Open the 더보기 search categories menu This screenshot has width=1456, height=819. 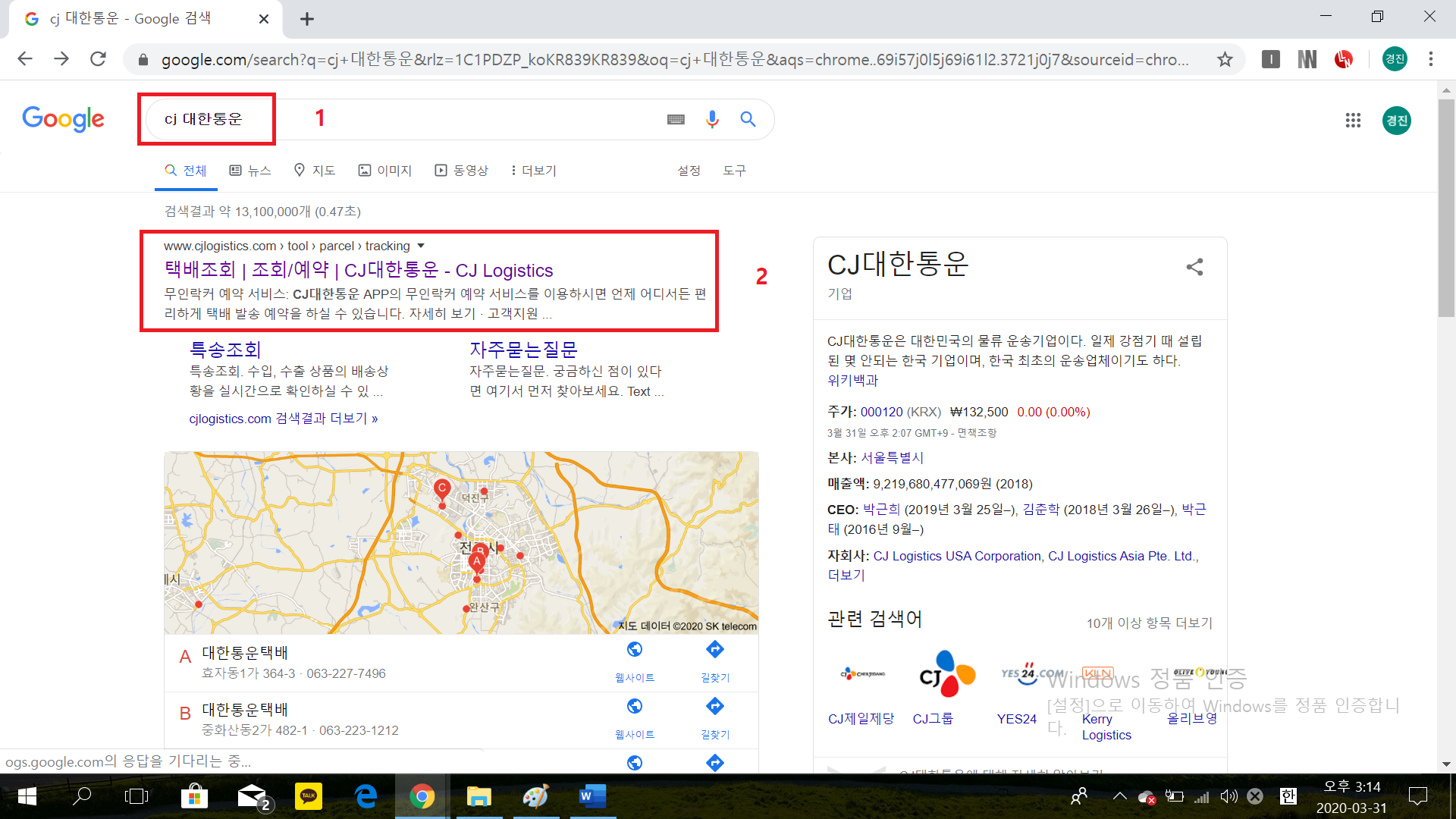click(x=534, y=171)
